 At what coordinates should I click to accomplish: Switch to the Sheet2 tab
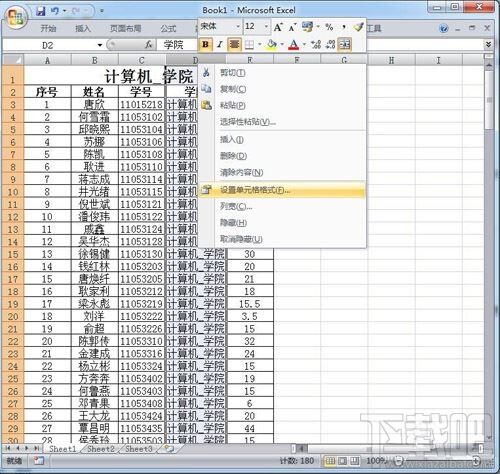tap(101, 449)
